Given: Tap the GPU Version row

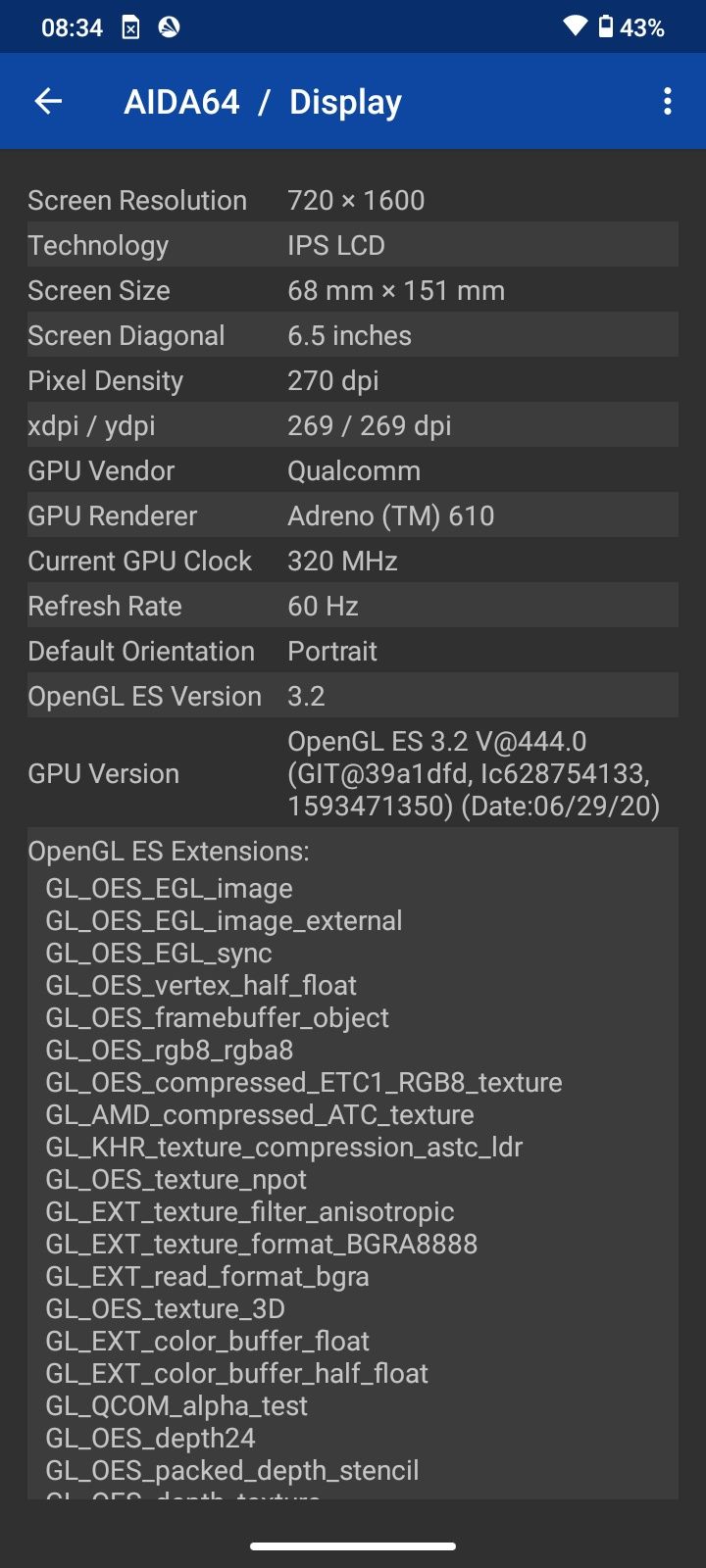Looking at the screenshot, I should 353,773.
